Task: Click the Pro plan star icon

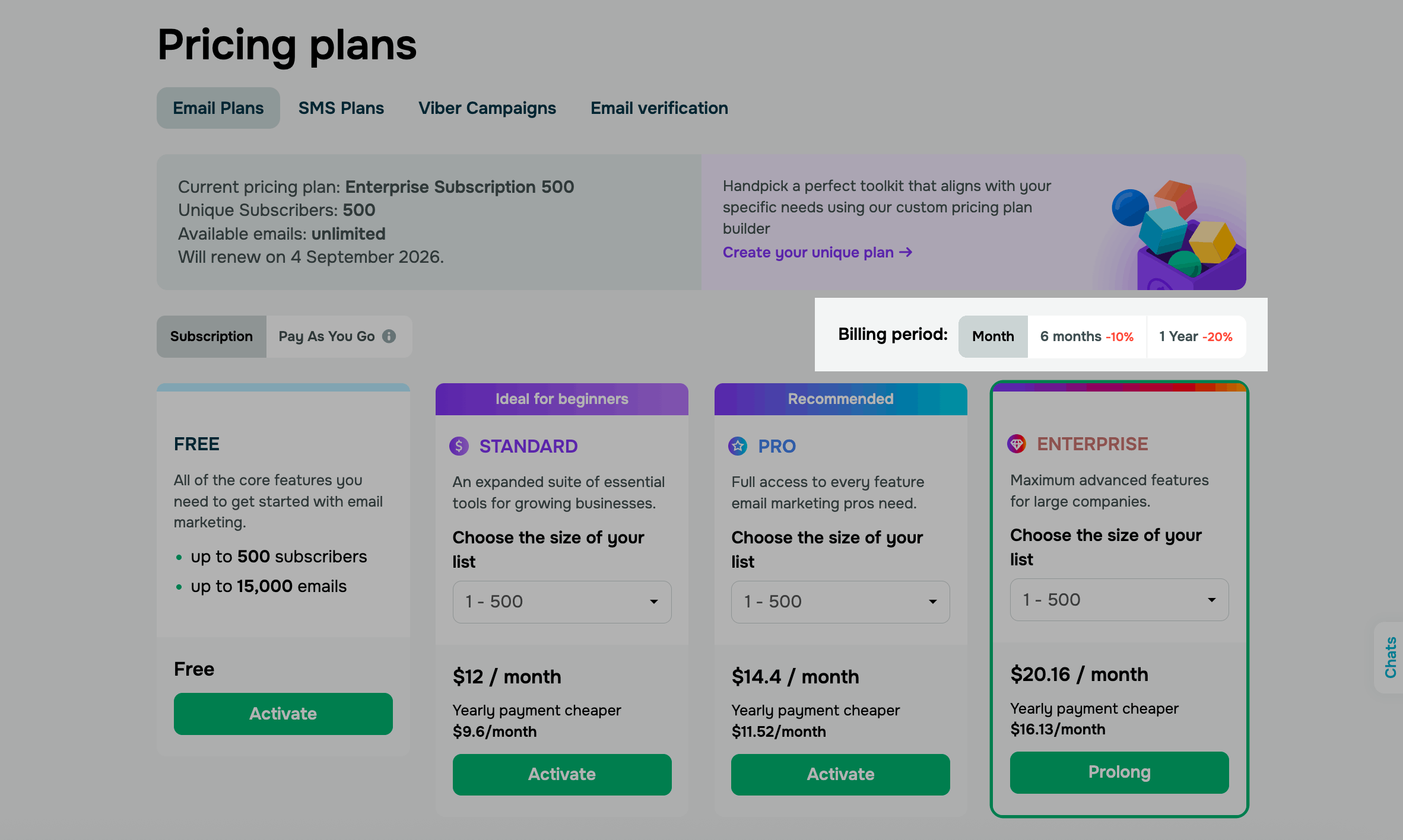Action: (x=738, y=446)
